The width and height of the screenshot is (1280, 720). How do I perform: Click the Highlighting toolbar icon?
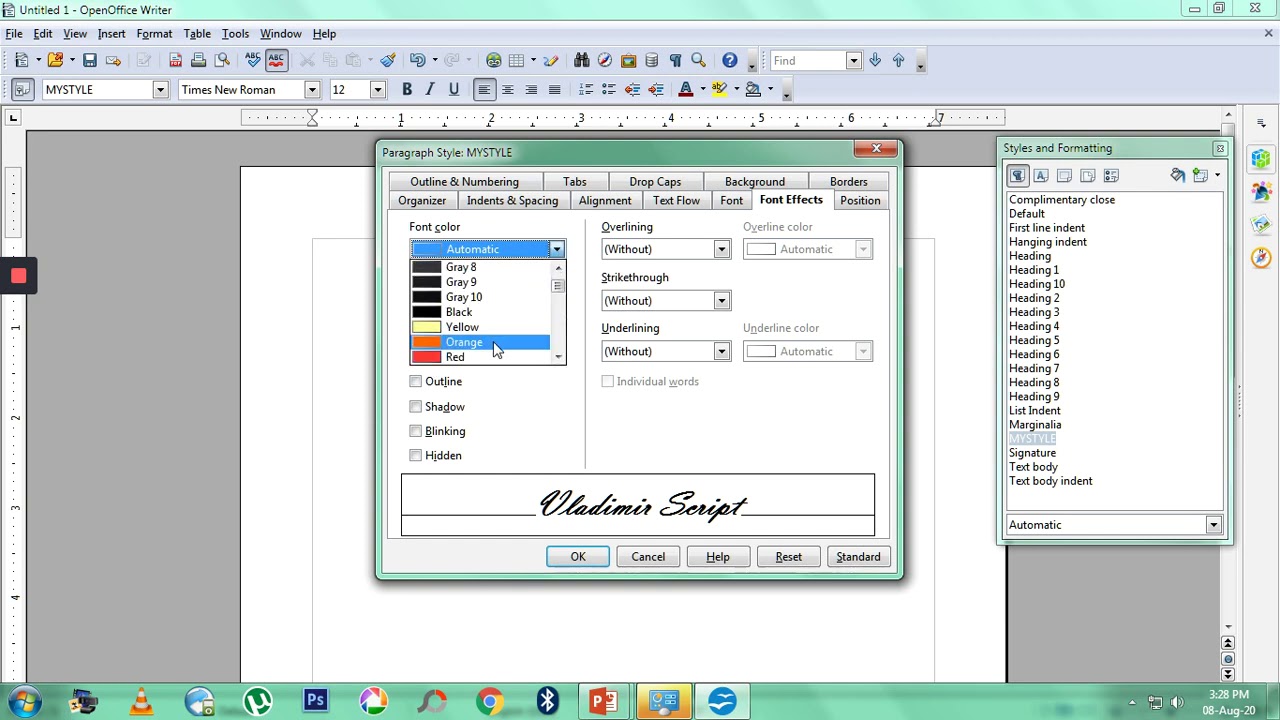coord(719,90)
